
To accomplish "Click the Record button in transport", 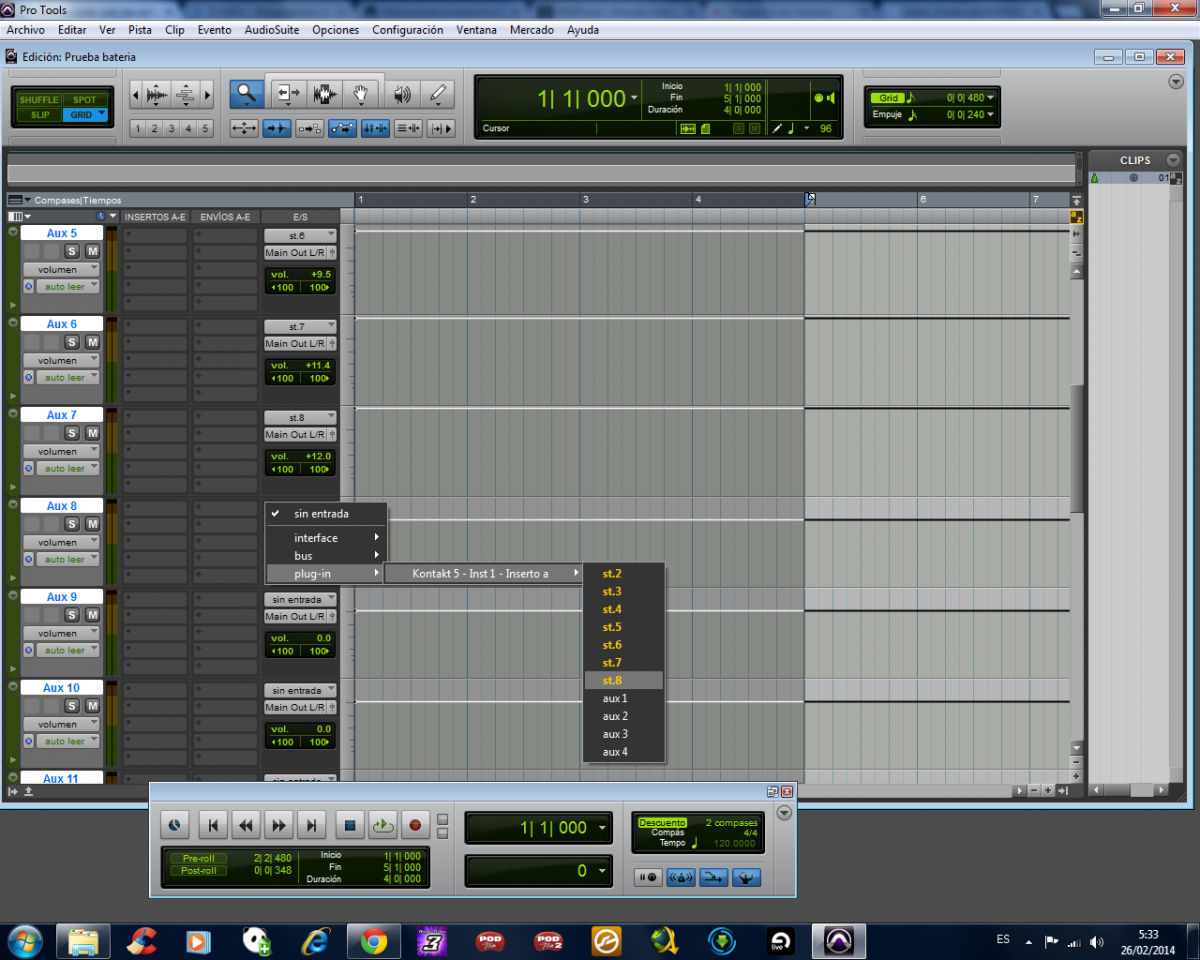I will pos(415,825).
